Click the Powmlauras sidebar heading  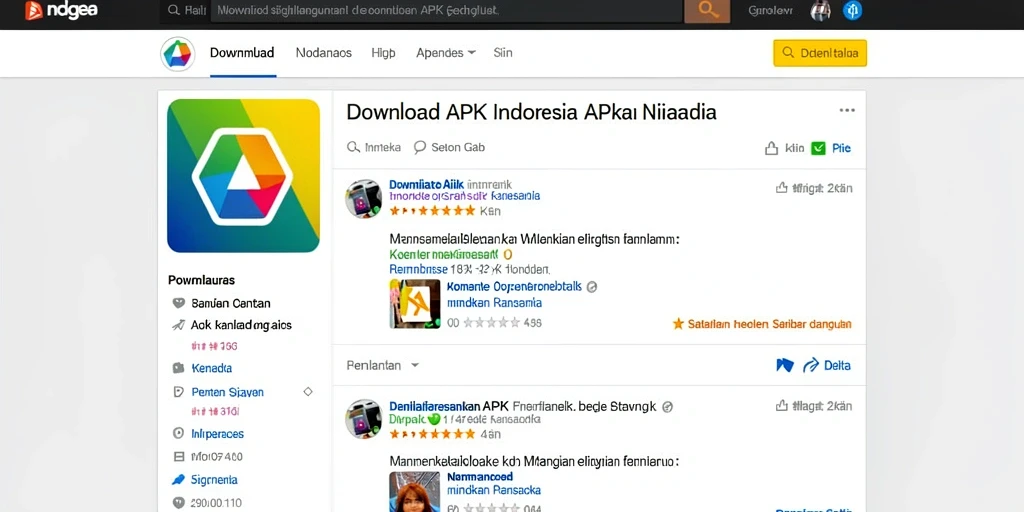[x=202, y=280]
